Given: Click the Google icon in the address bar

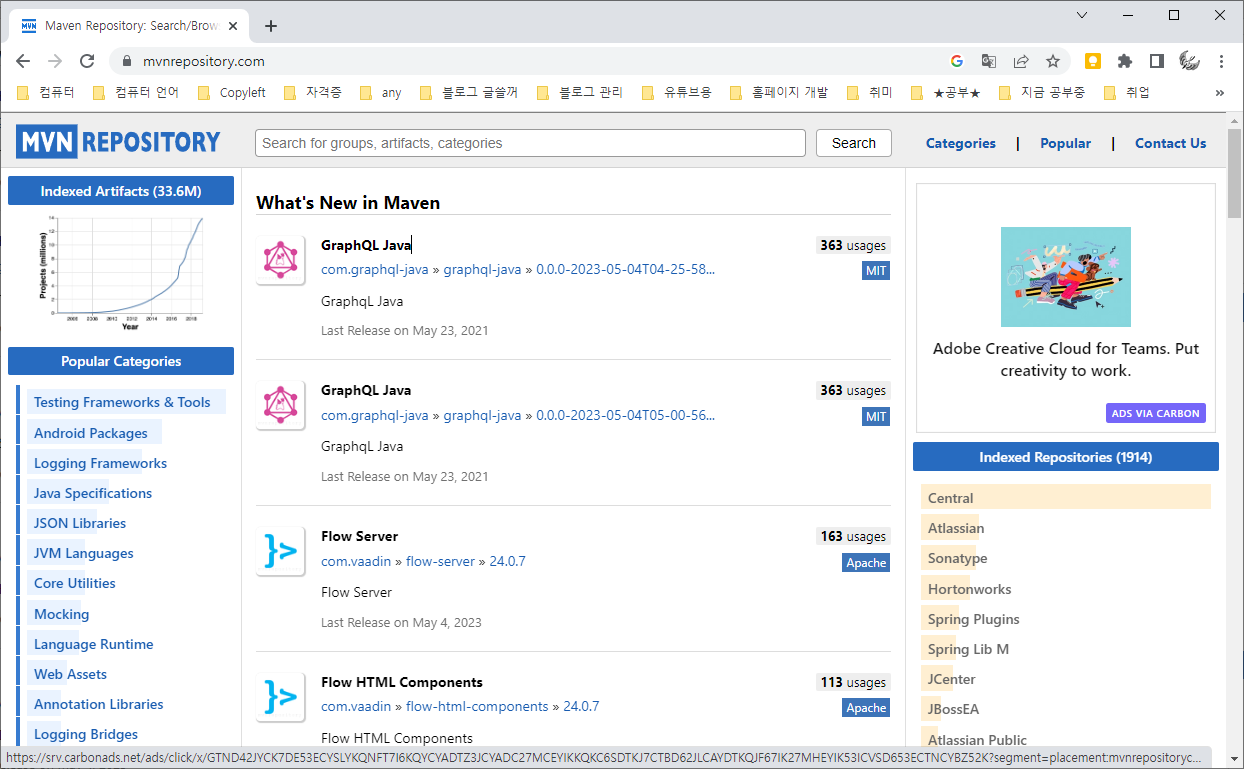Looking at the screenshot, I should [956, 61].
